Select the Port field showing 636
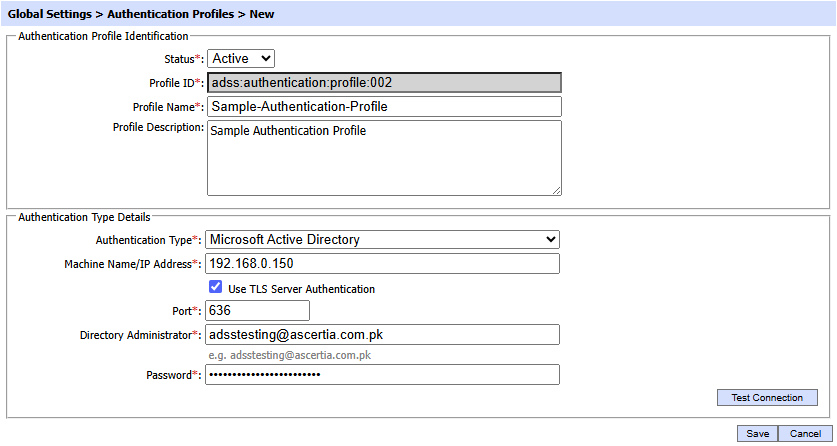837x446 pixels. click(x=243, y=311)
